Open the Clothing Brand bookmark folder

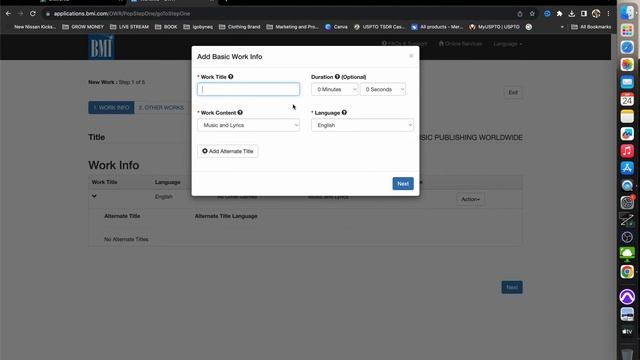point(240,27)
